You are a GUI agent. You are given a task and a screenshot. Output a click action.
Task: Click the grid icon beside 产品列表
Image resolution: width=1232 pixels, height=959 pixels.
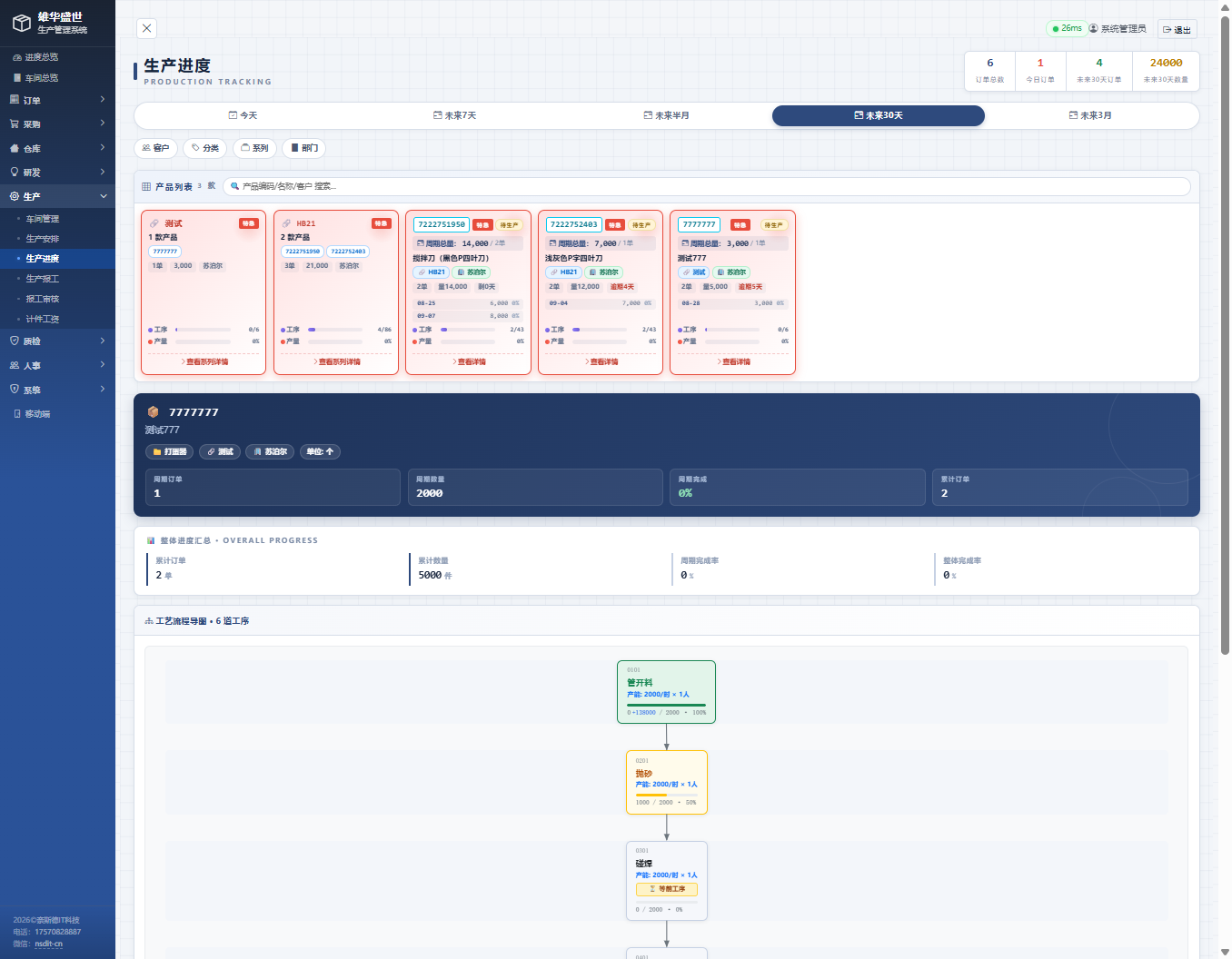[x=146, y=187]
